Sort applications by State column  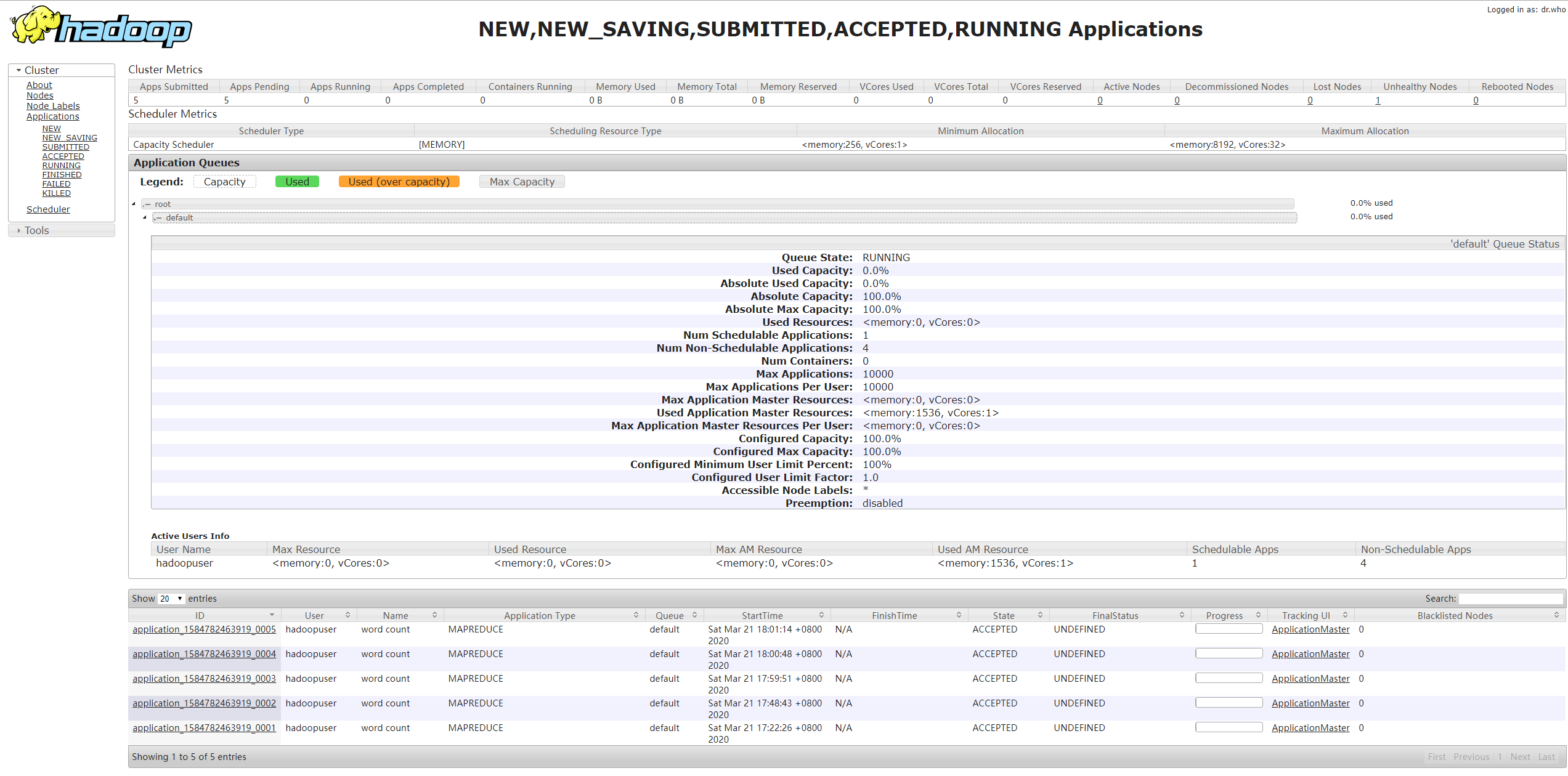(x=1008, y=615)
